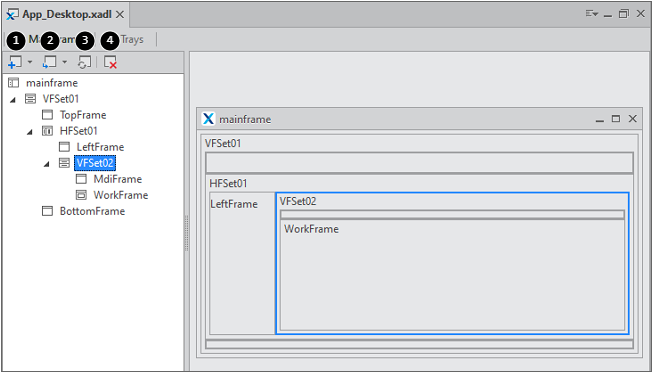Click the add frame icon with plus
Screen dimensions: 652x372
point(15,62)
